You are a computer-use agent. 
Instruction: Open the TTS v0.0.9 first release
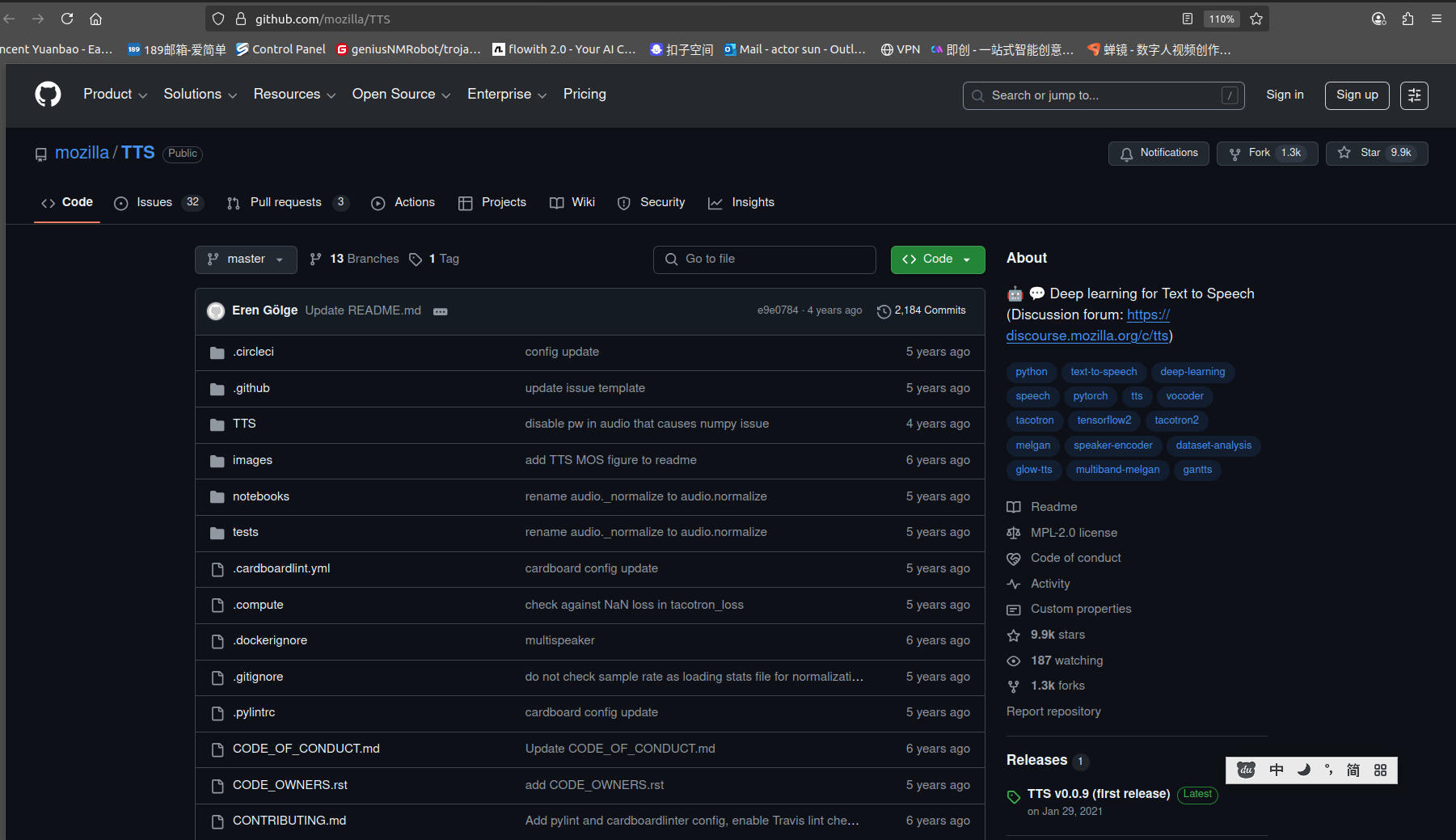point(1099,794)
